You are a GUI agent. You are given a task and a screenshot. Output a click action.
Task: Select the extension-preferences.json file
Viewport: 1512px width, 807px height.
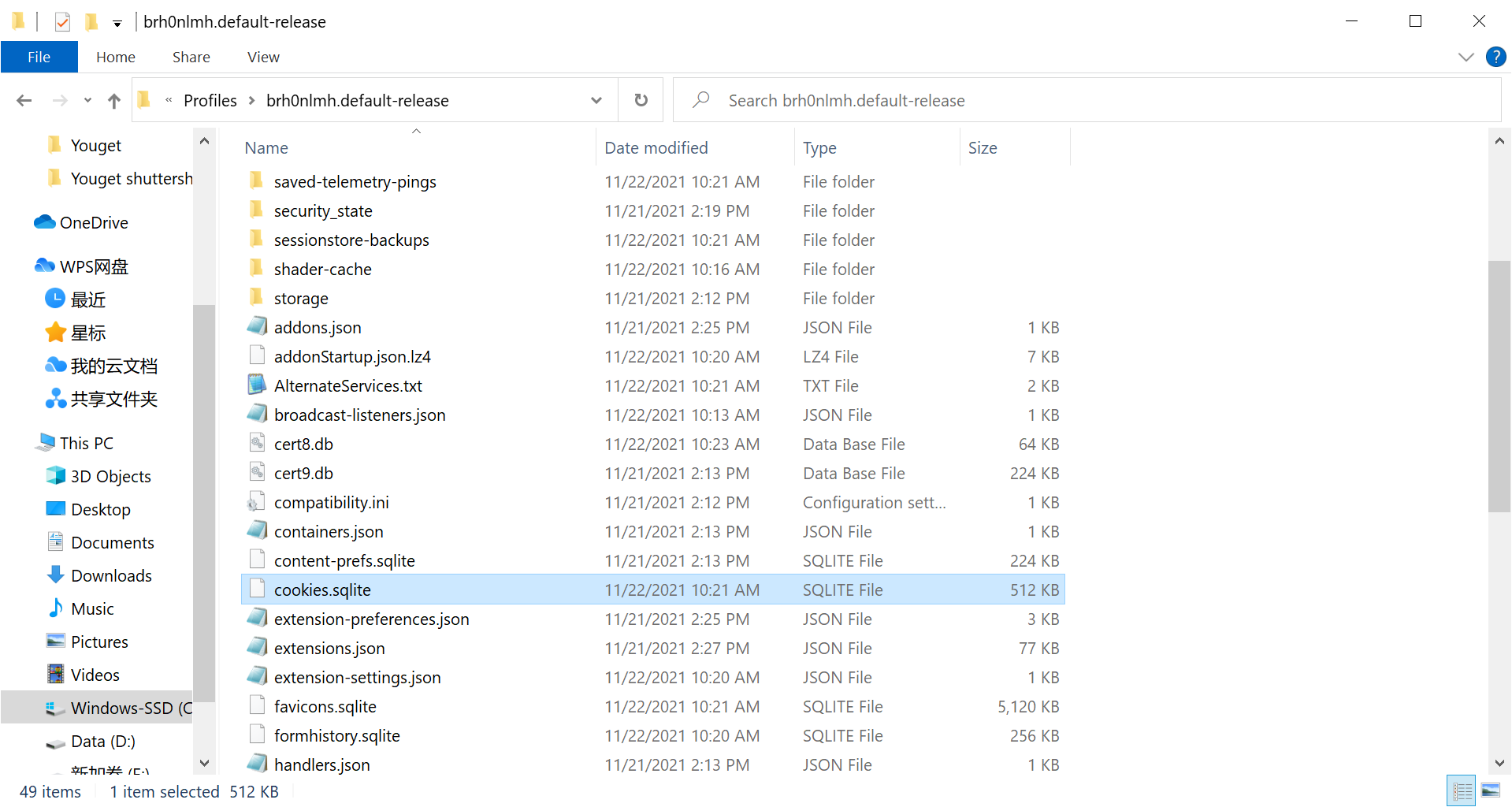click(x=371, y=619)
